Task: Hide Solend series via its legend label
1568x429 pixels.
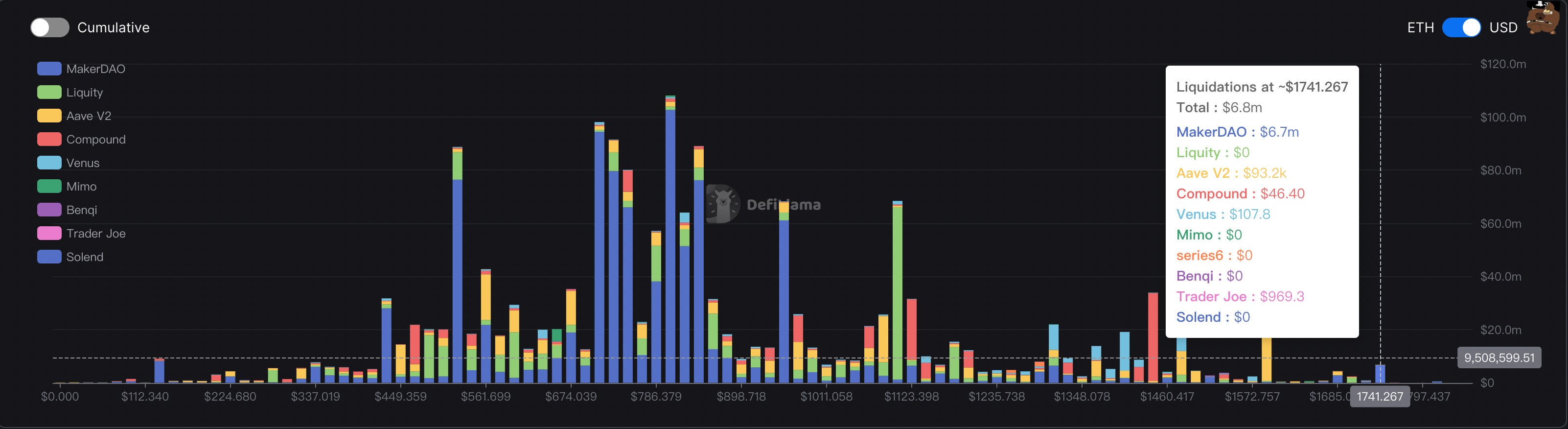Action: coord(85,257)
